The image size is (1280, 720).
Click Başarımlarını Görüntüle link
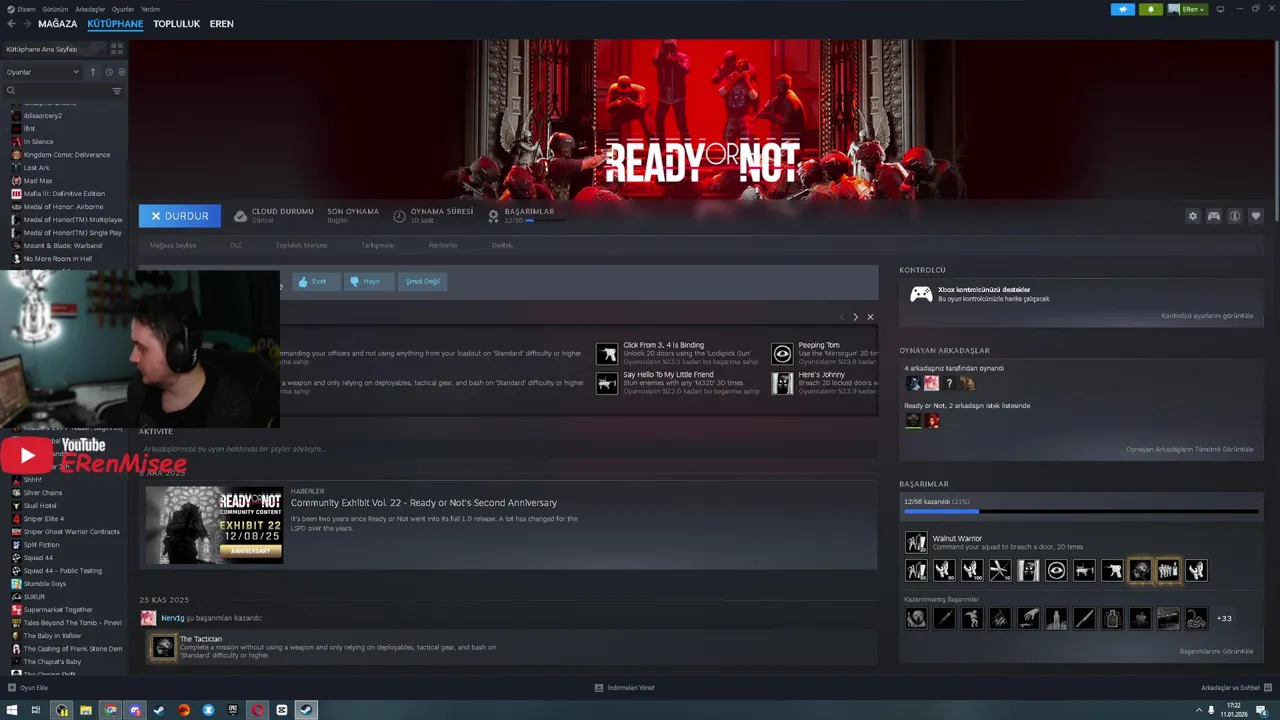(1217, 651)
